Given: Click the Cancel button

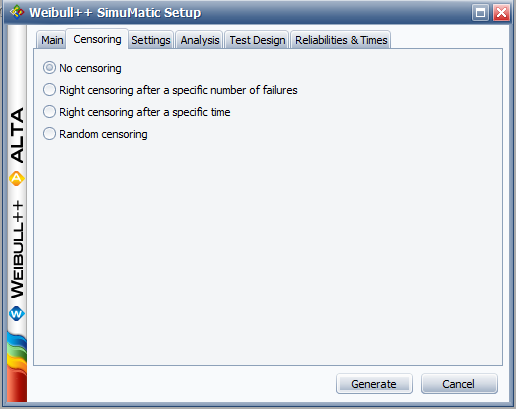Looking at the screenshot, I should tap(459, 384).
